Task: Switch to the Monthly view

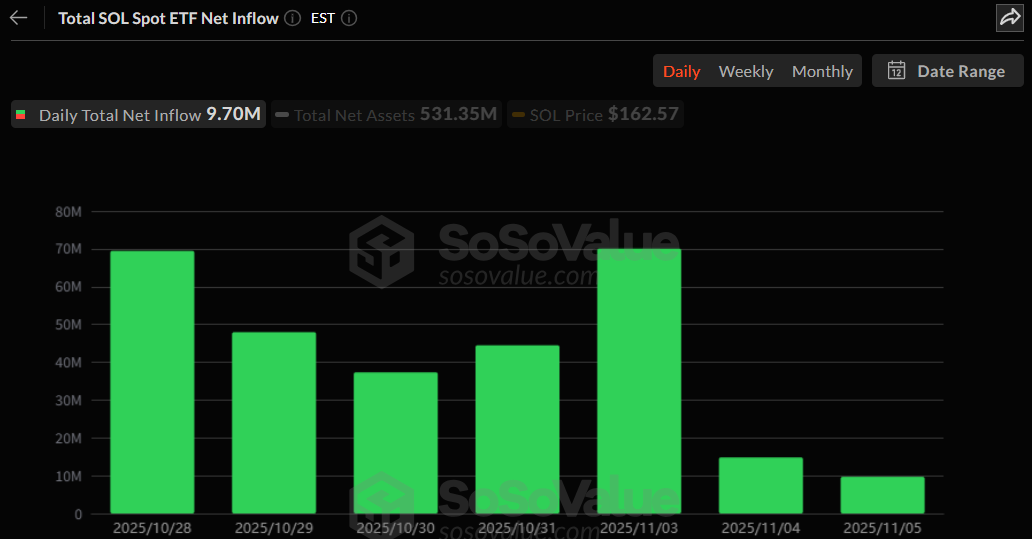Action: [x=822, y=71]
